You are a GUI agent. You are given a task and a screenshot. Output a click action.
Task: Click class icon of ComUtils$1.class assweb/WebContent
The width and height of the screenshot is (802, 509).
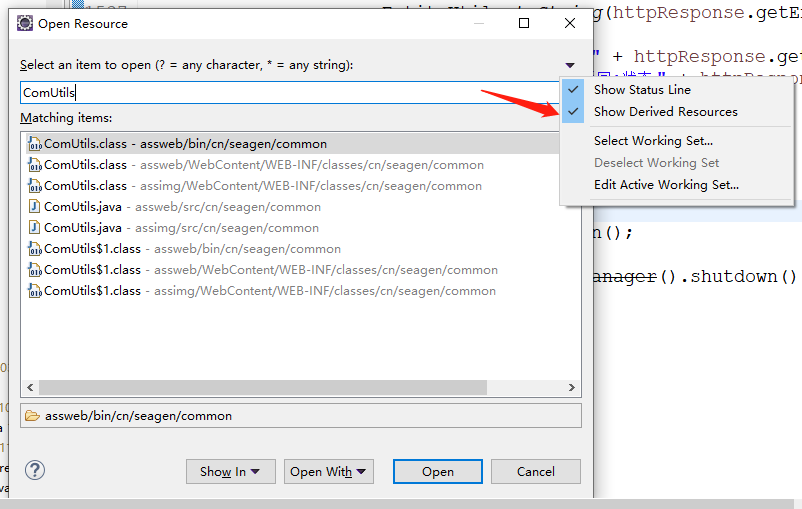pos(34,270)
